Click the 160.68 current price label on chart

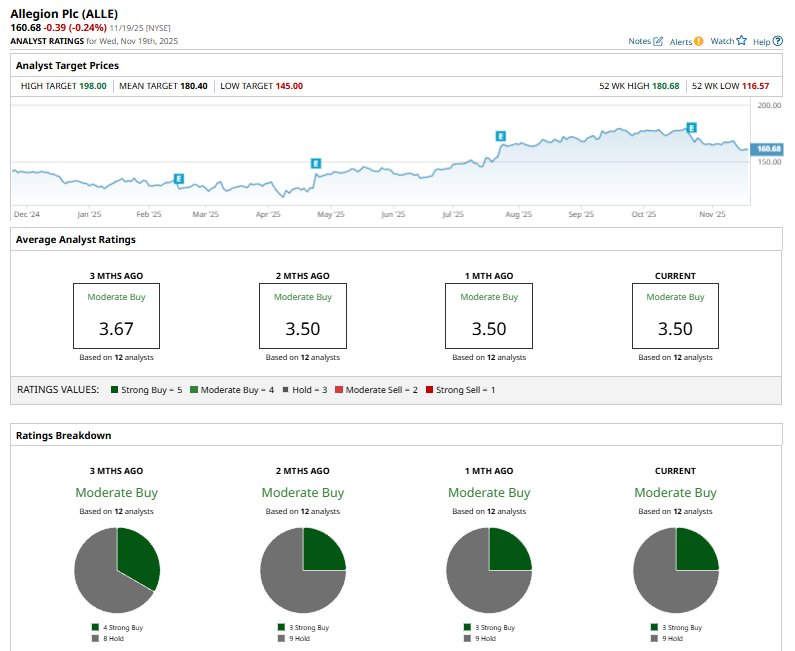point(770,149)
